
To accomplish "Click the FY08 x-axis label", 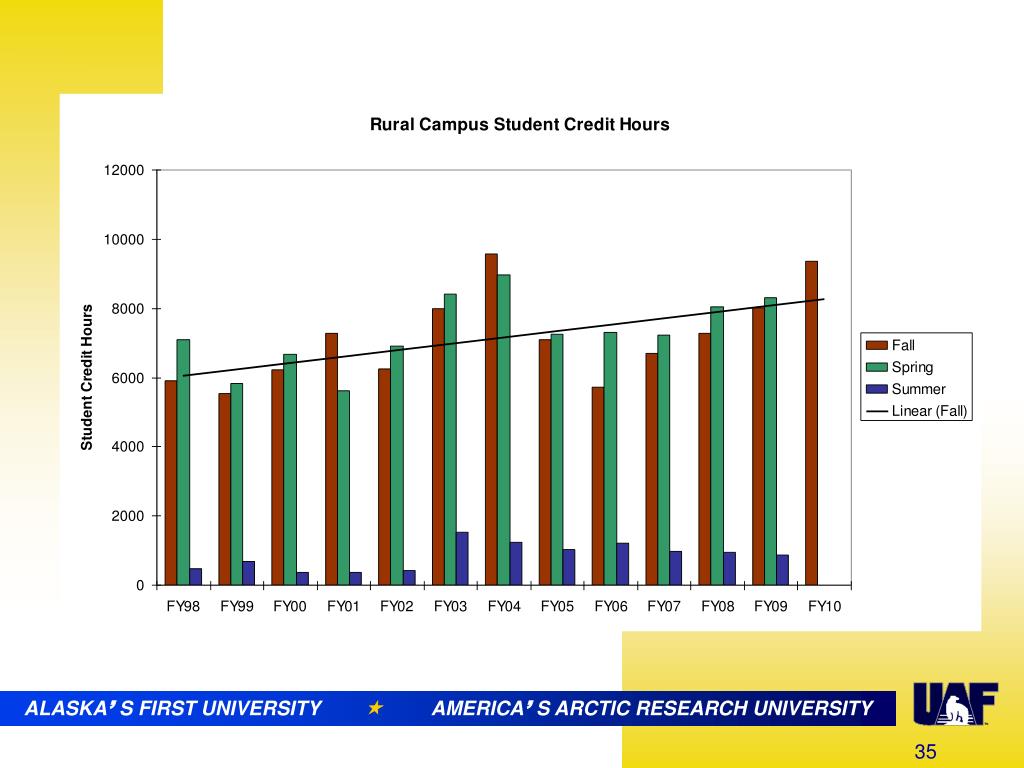I will click(717, 607).
